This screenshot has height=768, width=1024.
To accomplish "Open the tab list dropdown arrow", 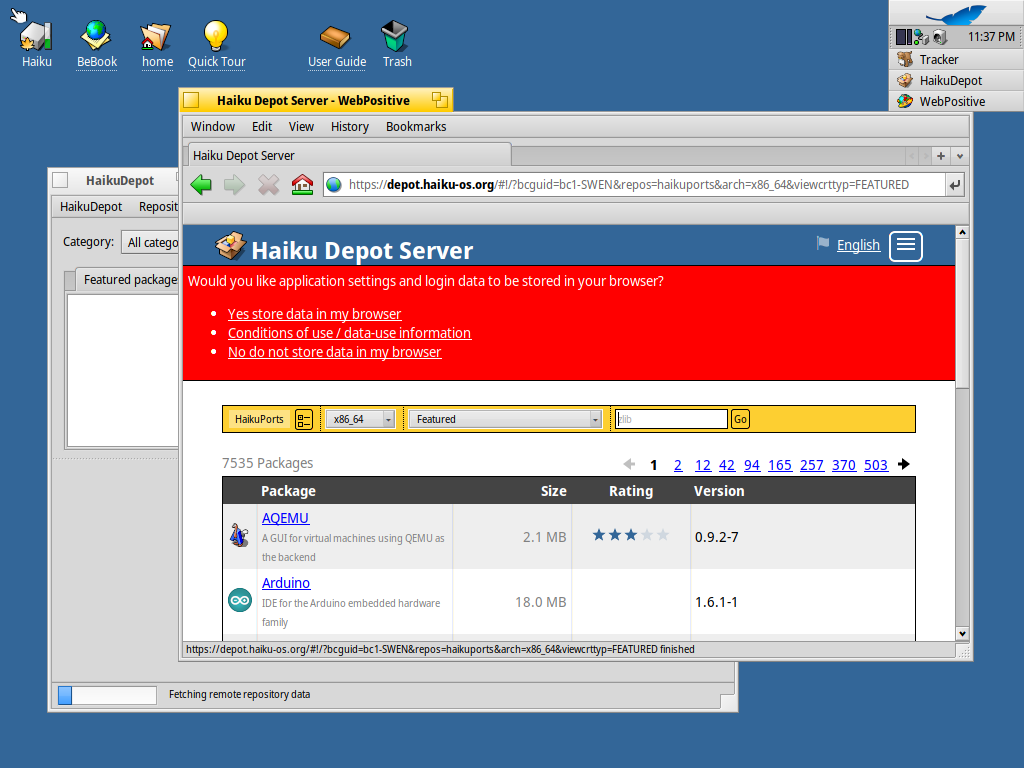I will tap(959, 156).
